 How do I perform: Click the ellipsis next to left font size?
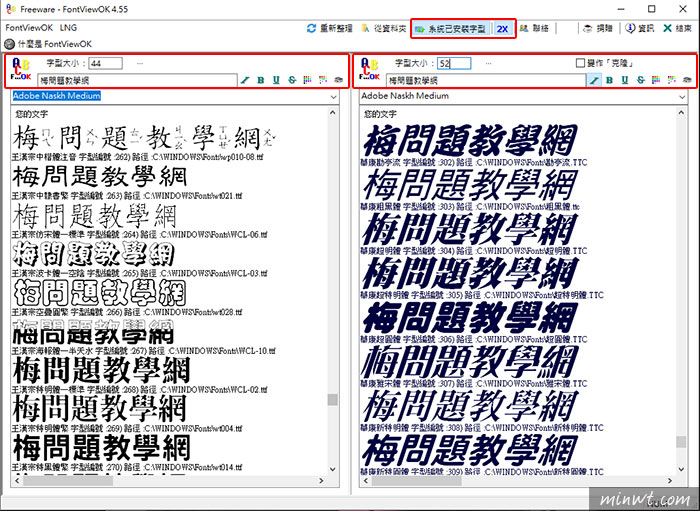(140, 63)
